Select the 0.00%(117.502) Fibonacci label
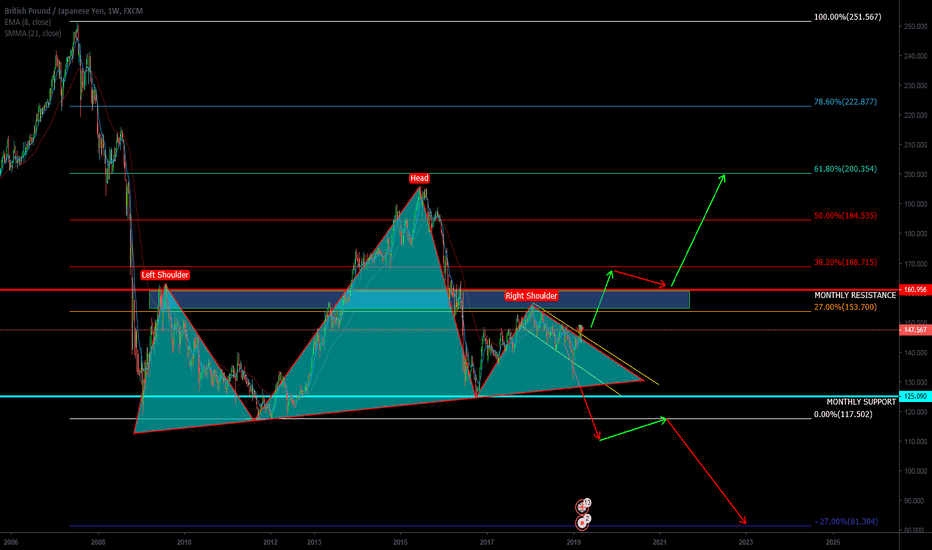The height and width of the screenshot is (550, 932). tap(843, 414)
